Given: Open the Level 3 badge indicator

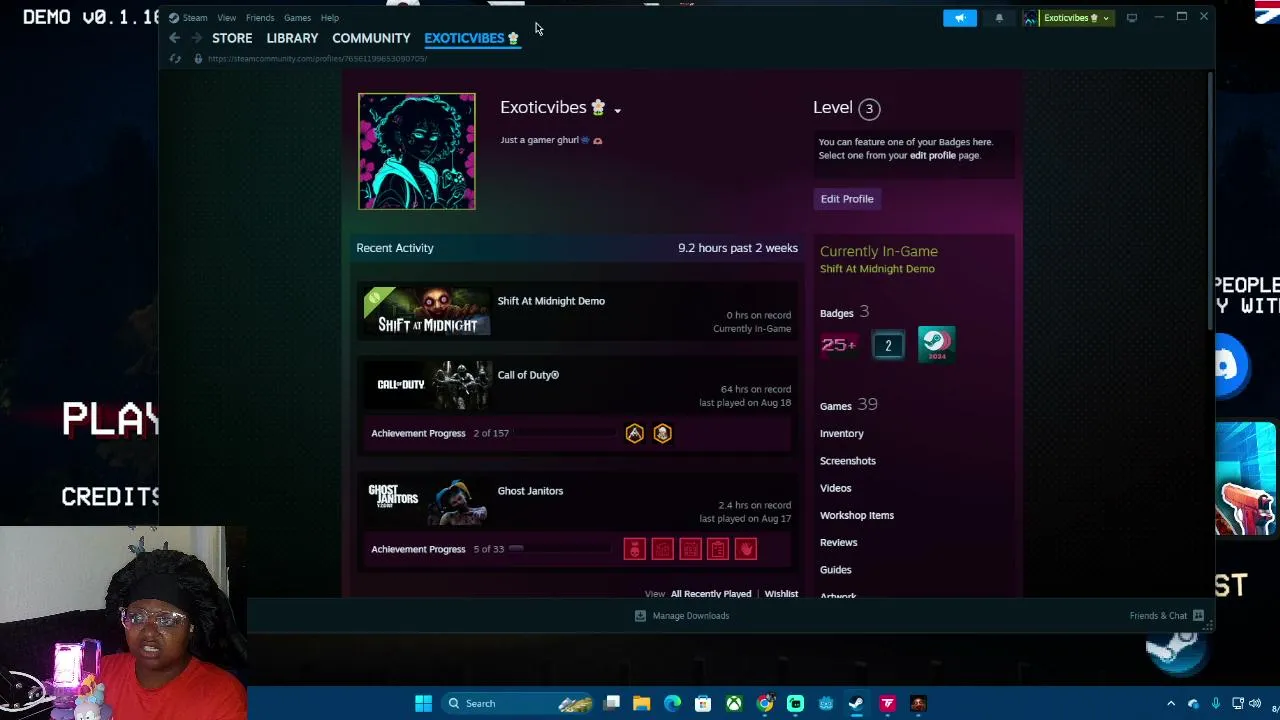Looking at the screenshot, I should tap(869, 108).
